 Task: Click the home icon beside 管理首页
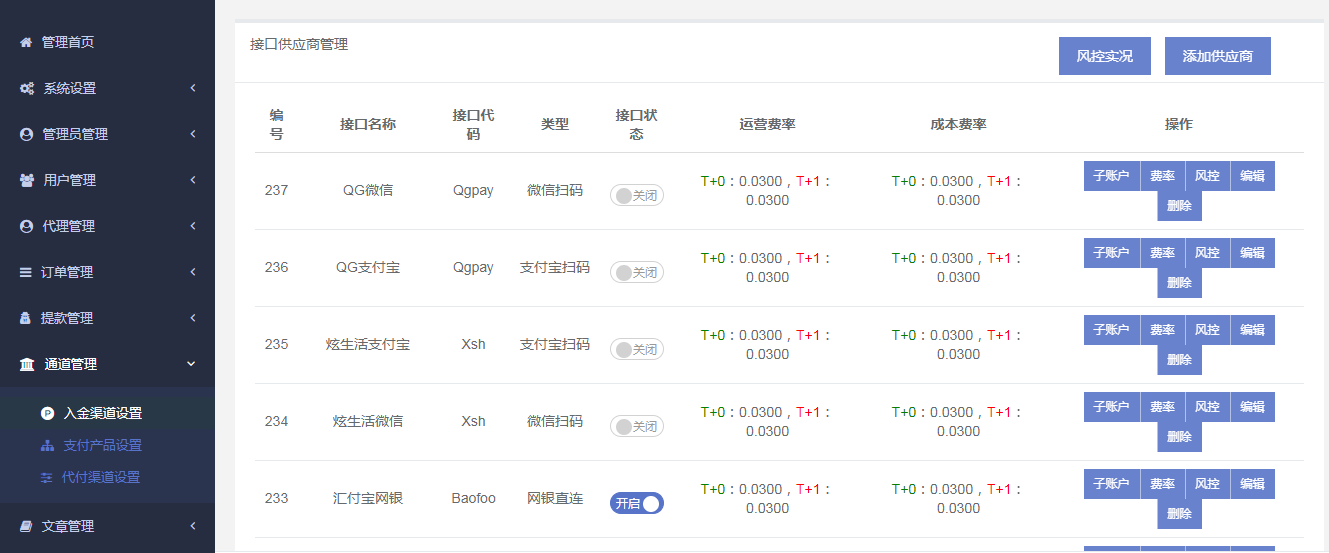point(26,43)
